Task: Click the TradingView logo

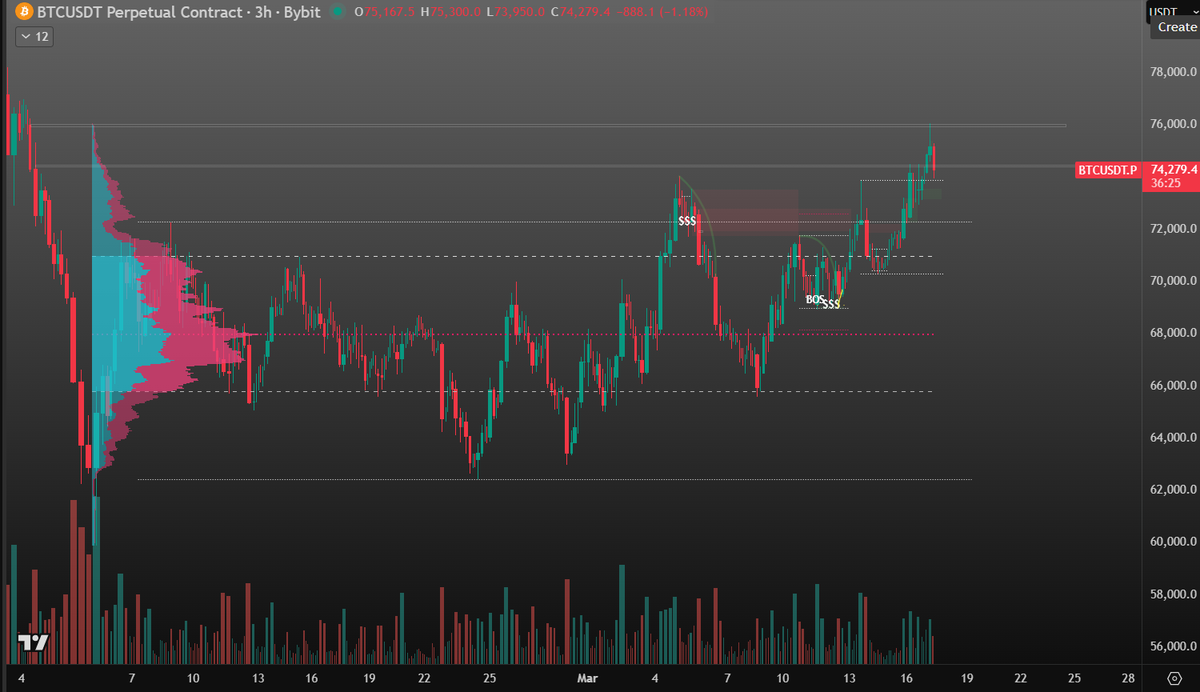Action: point(33,643)
